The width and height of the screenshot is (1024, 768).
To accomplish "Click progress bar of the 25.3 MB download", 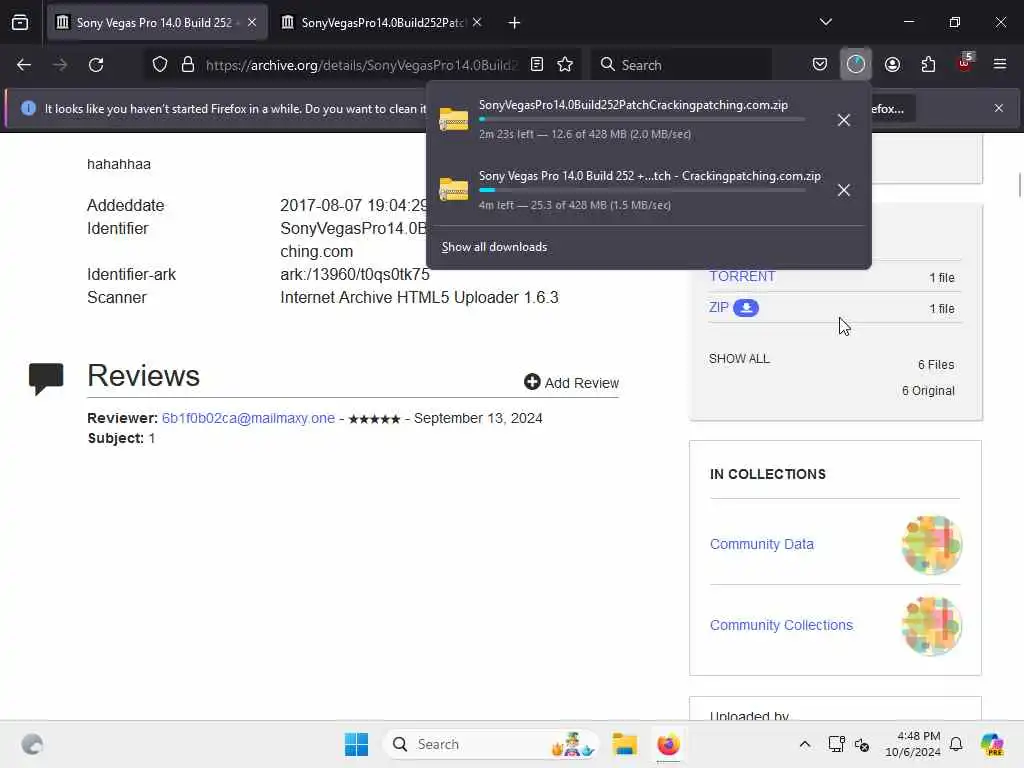I will (x=642, y=190).
